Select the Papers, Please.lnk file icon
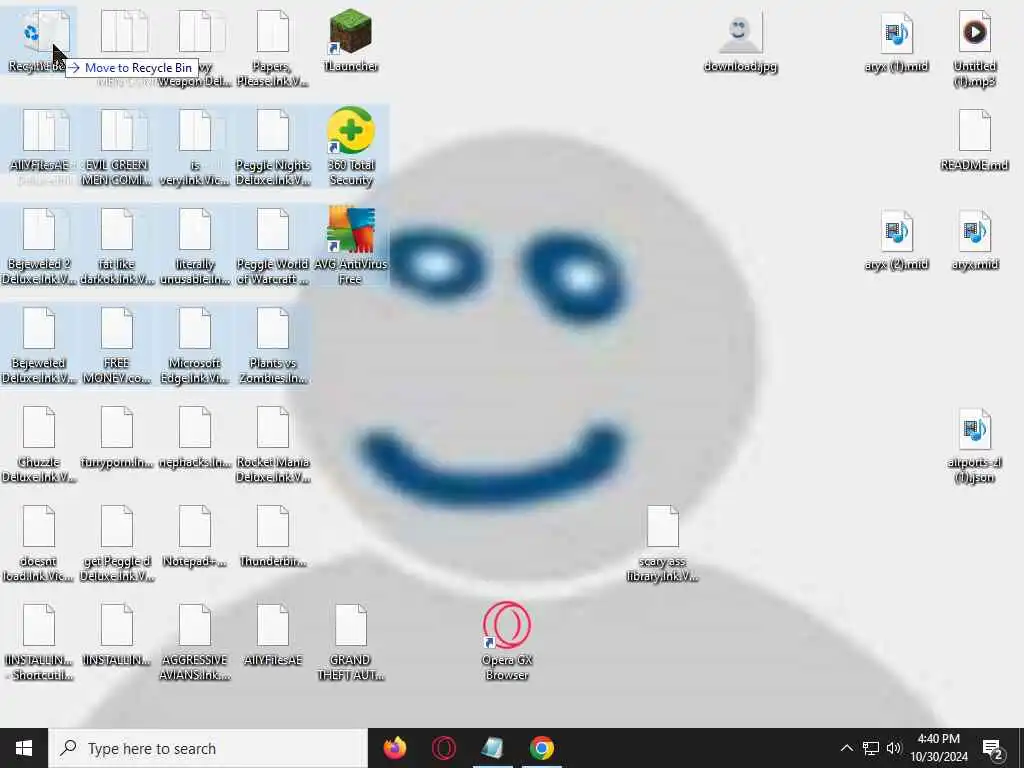Image resolution: width=1024 pixels, height=768 pixels. [272, 48]
